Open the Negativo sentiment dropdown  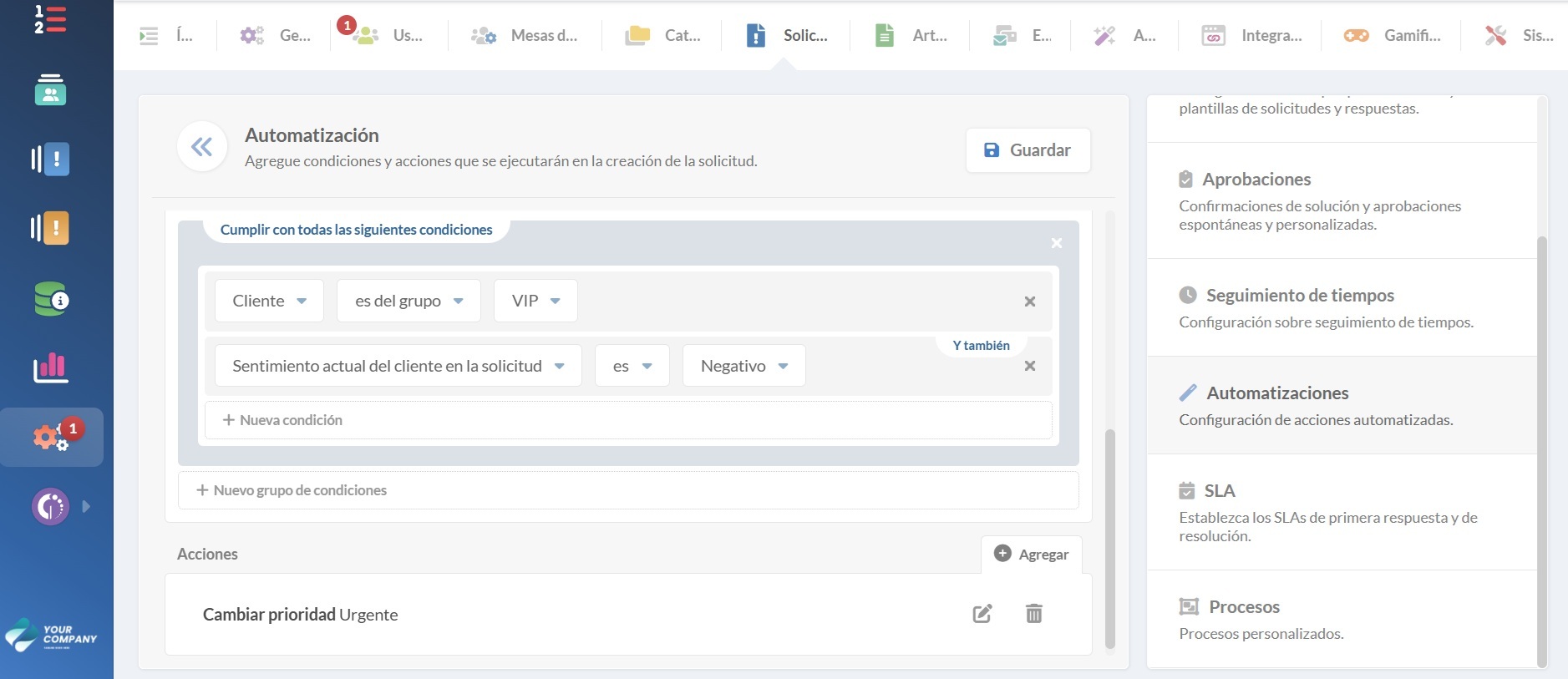[x=743, y=366]
